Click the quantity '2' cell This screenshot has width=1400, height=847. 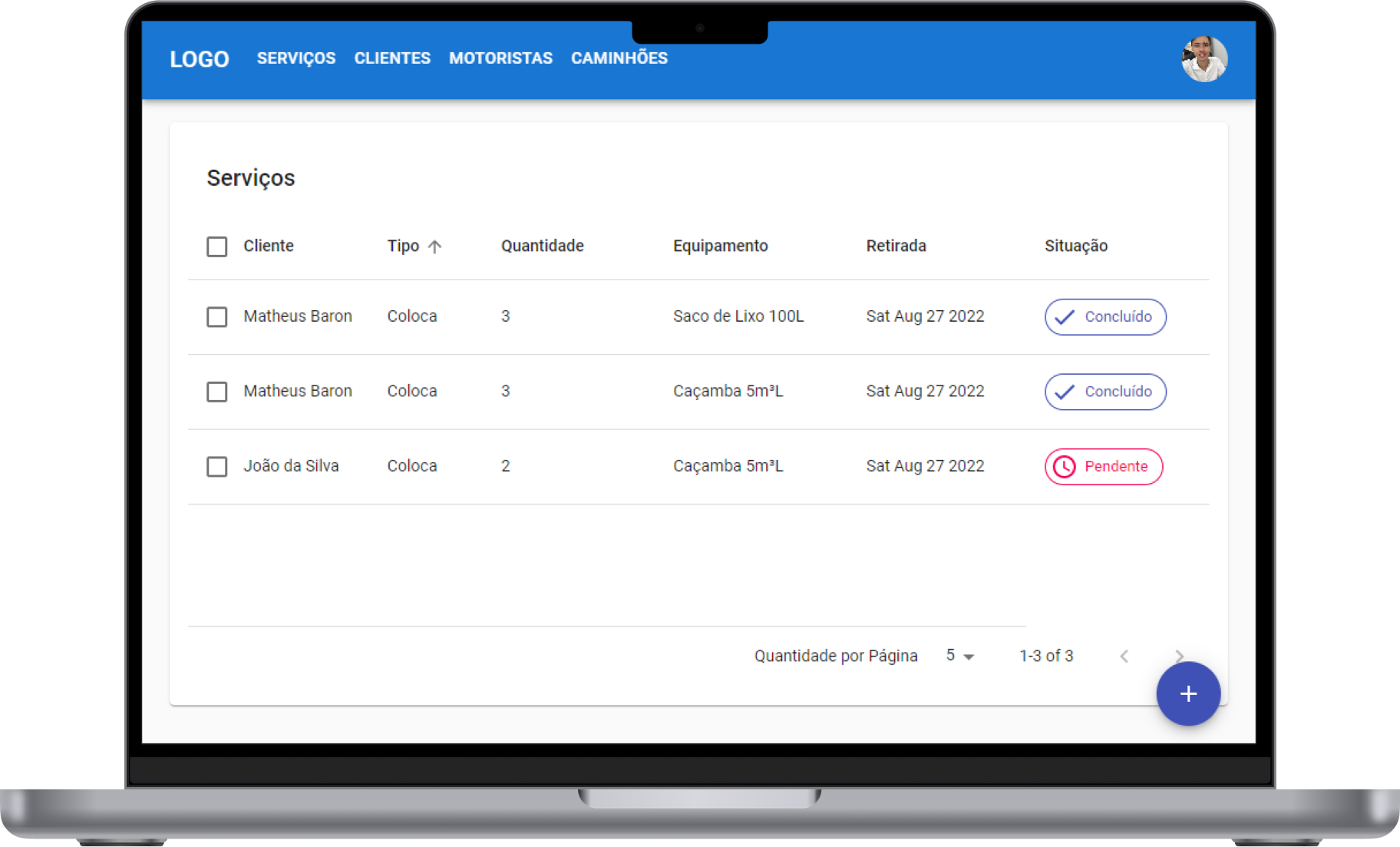coord(506,466)
